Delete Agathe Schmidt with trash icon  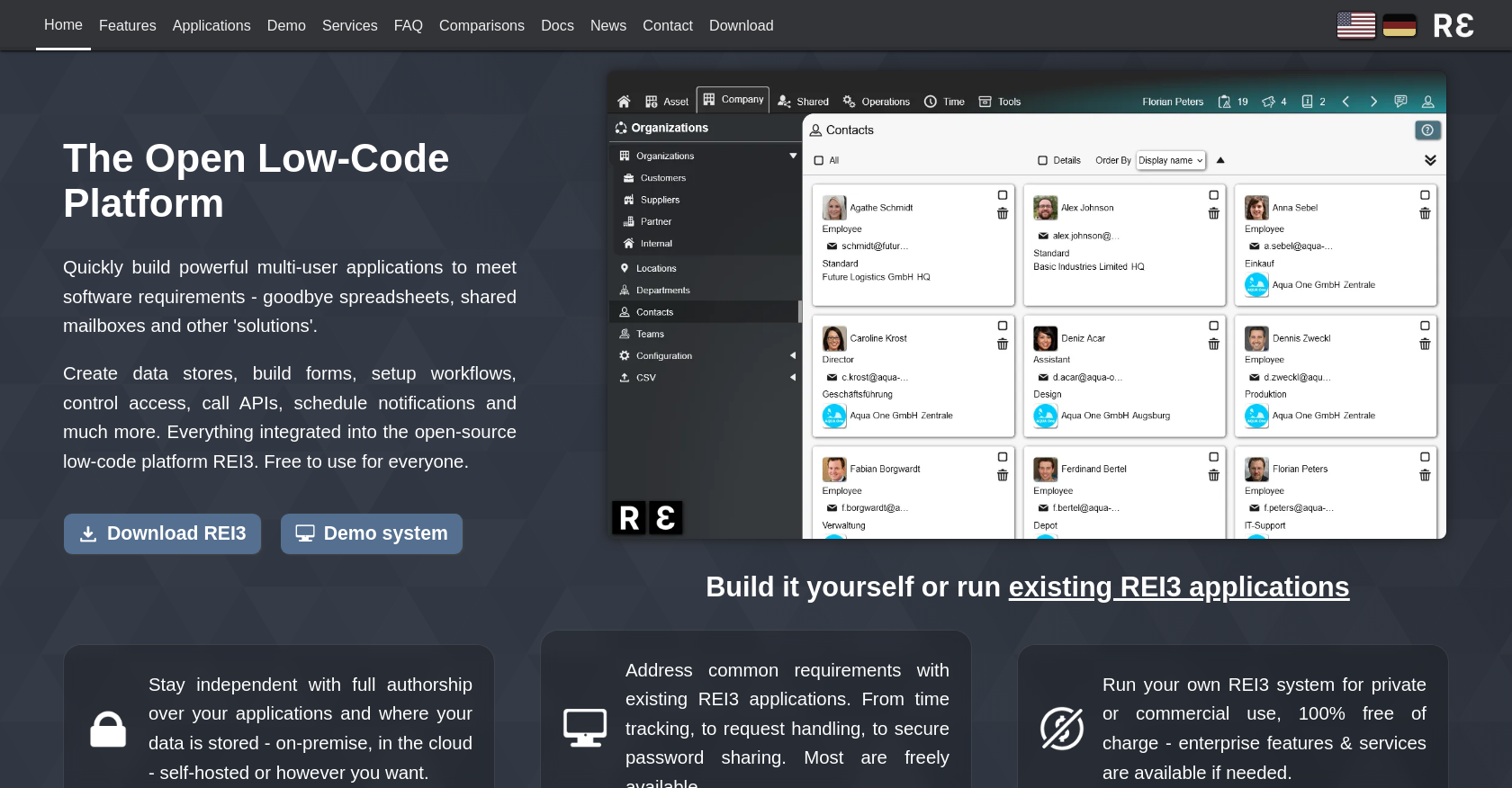pos(1003,213)
